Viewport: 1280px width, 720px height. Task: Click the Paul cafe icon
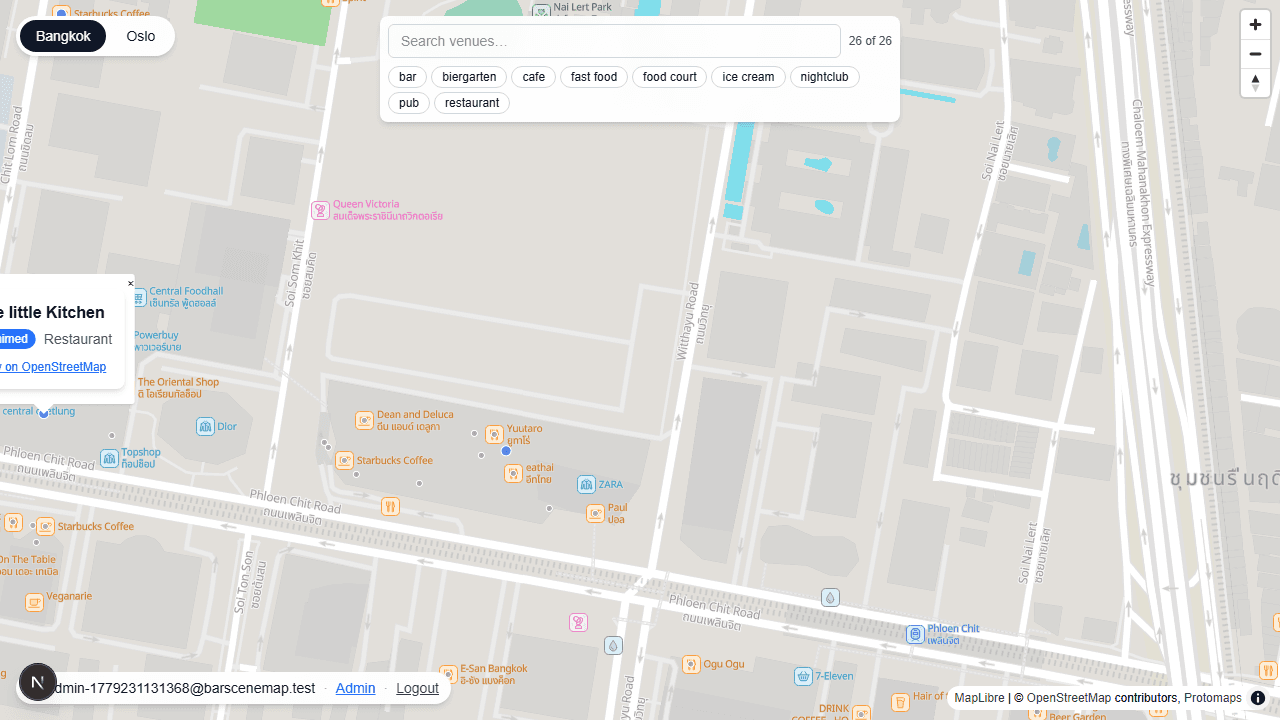pos(595,514)
